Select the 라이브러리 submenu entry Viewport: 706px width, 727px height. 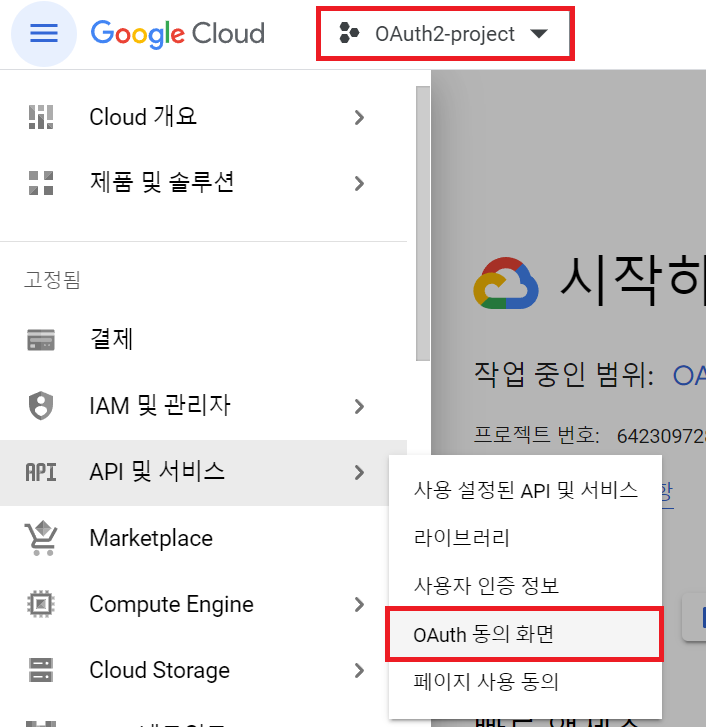(525, 538)
